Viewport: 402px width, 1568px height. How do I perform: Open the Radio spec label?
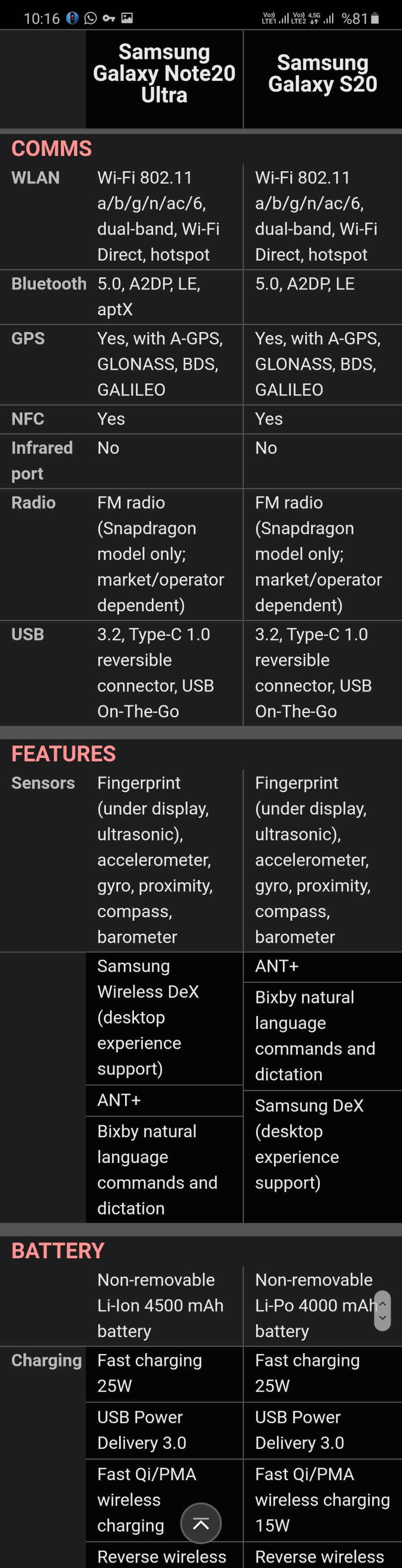(33, 503)
